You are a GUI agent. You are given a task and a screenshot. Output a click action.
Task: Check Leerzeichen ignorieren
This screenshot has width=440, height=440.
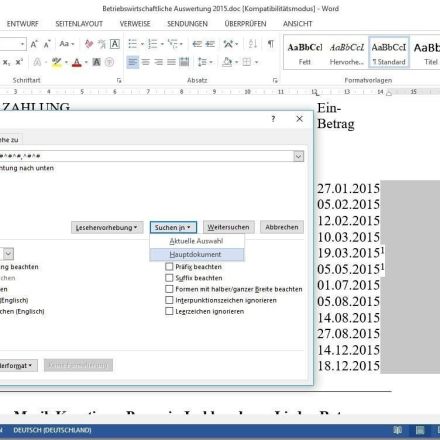click(x=169, y=311)
